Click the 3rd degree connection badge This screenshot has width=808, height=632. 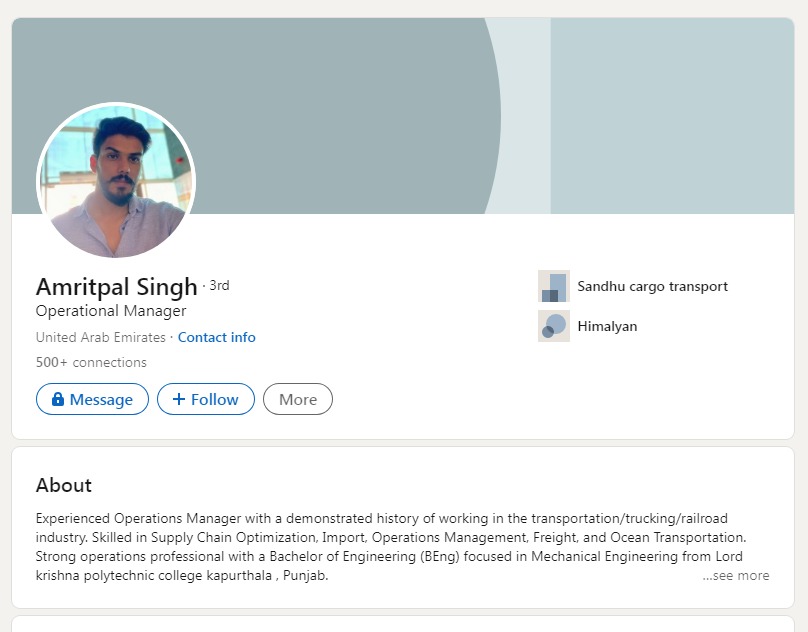coord(219,286)
